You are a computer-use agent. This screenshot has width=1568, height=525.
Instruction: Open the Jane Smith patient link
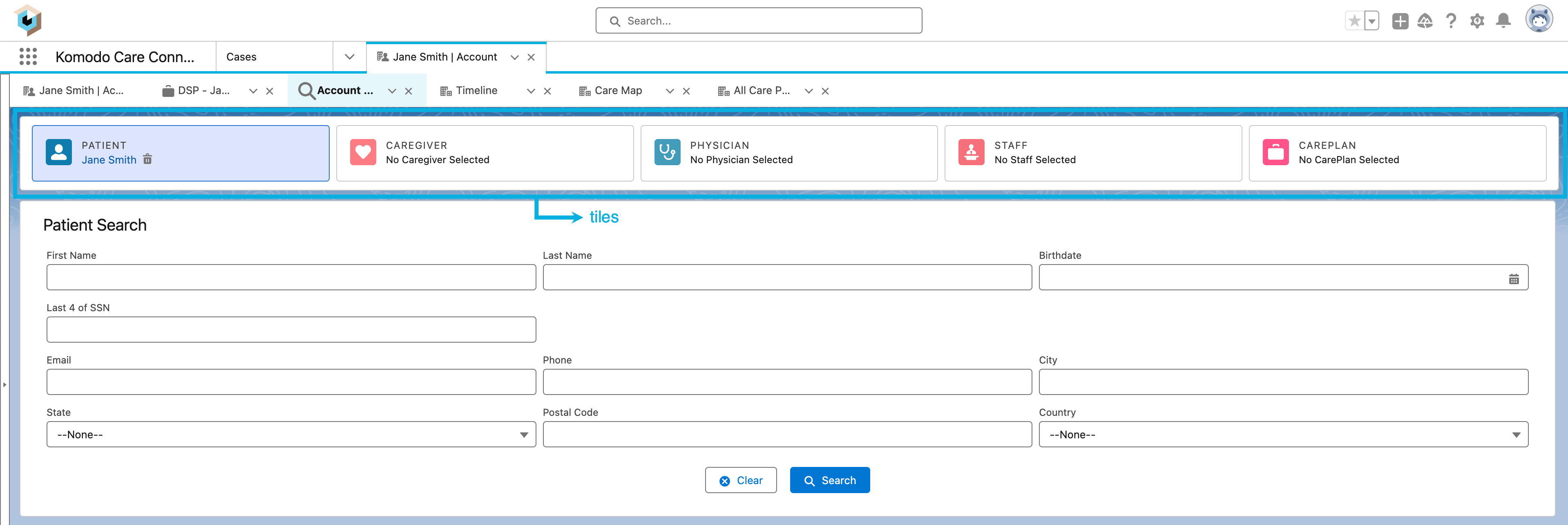[109, 159]
